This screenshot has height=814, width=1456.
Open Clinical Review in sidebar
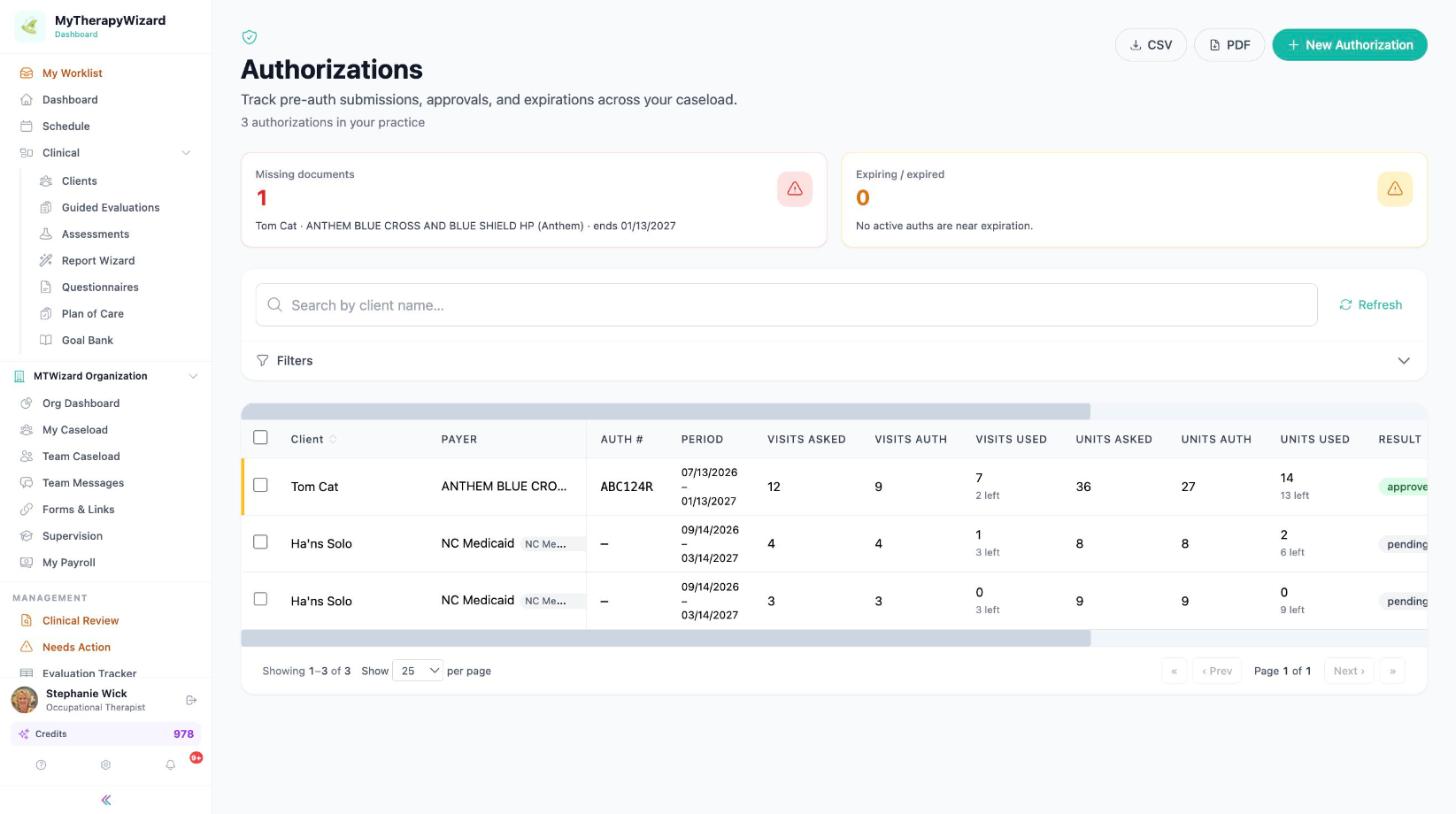pos(80,621)
